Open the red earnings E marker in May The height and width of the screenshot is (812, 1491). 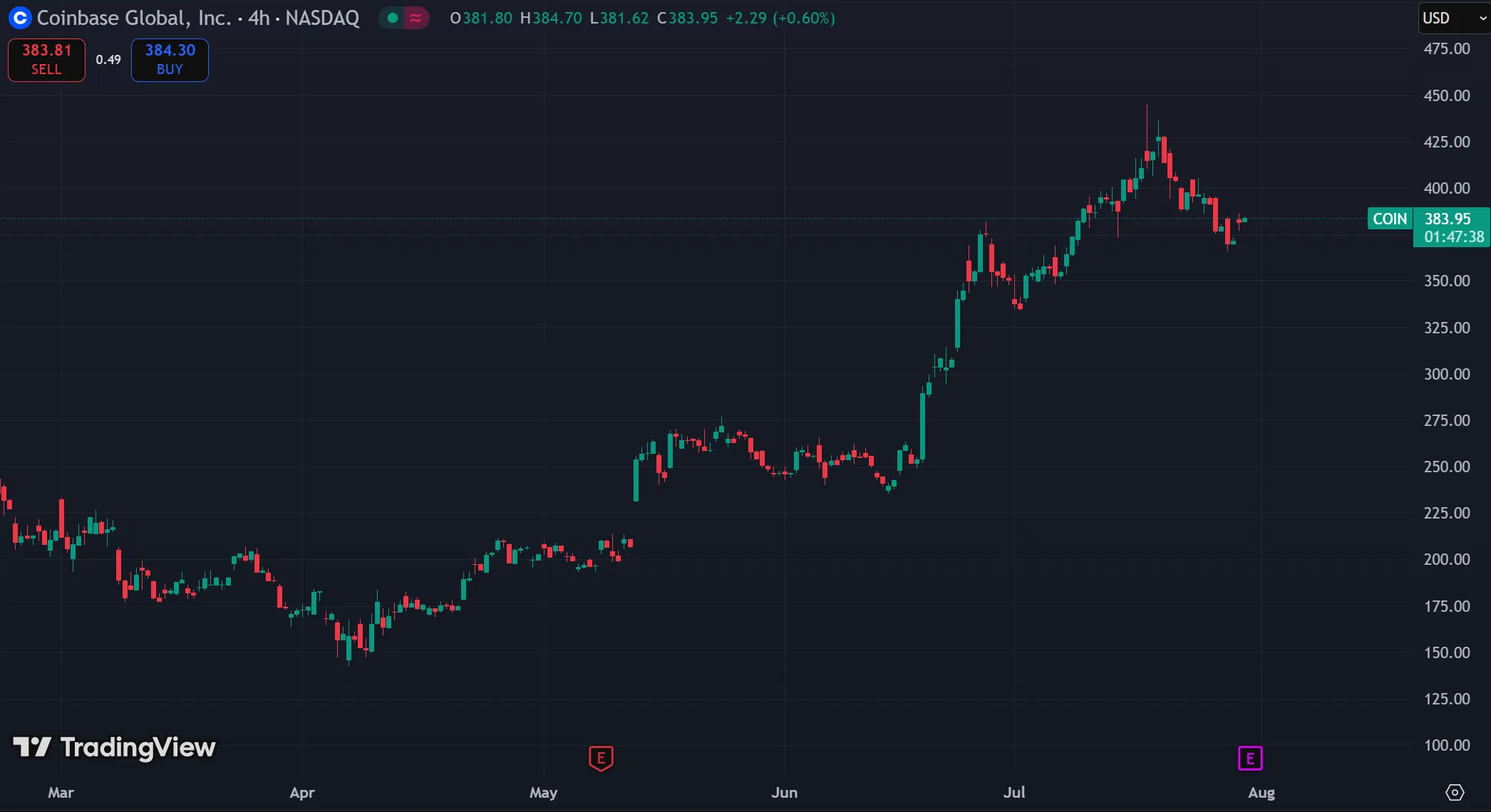[x=601, y=759]
